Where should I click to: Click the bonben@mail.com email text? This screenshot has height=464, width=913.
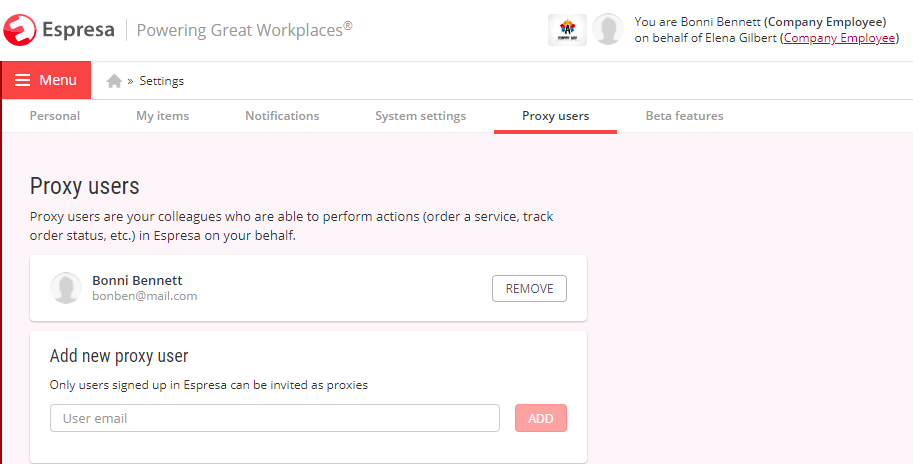click(x=144, y=296)
